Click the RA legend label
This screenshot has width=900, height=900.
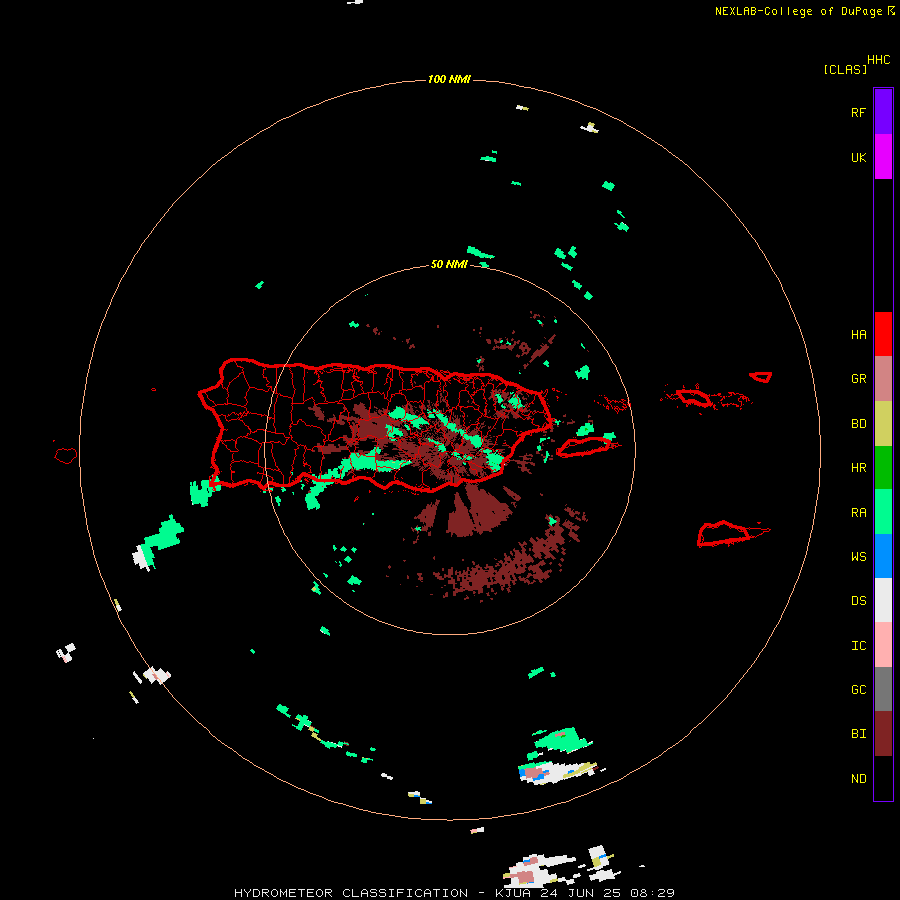coord(858,512)
